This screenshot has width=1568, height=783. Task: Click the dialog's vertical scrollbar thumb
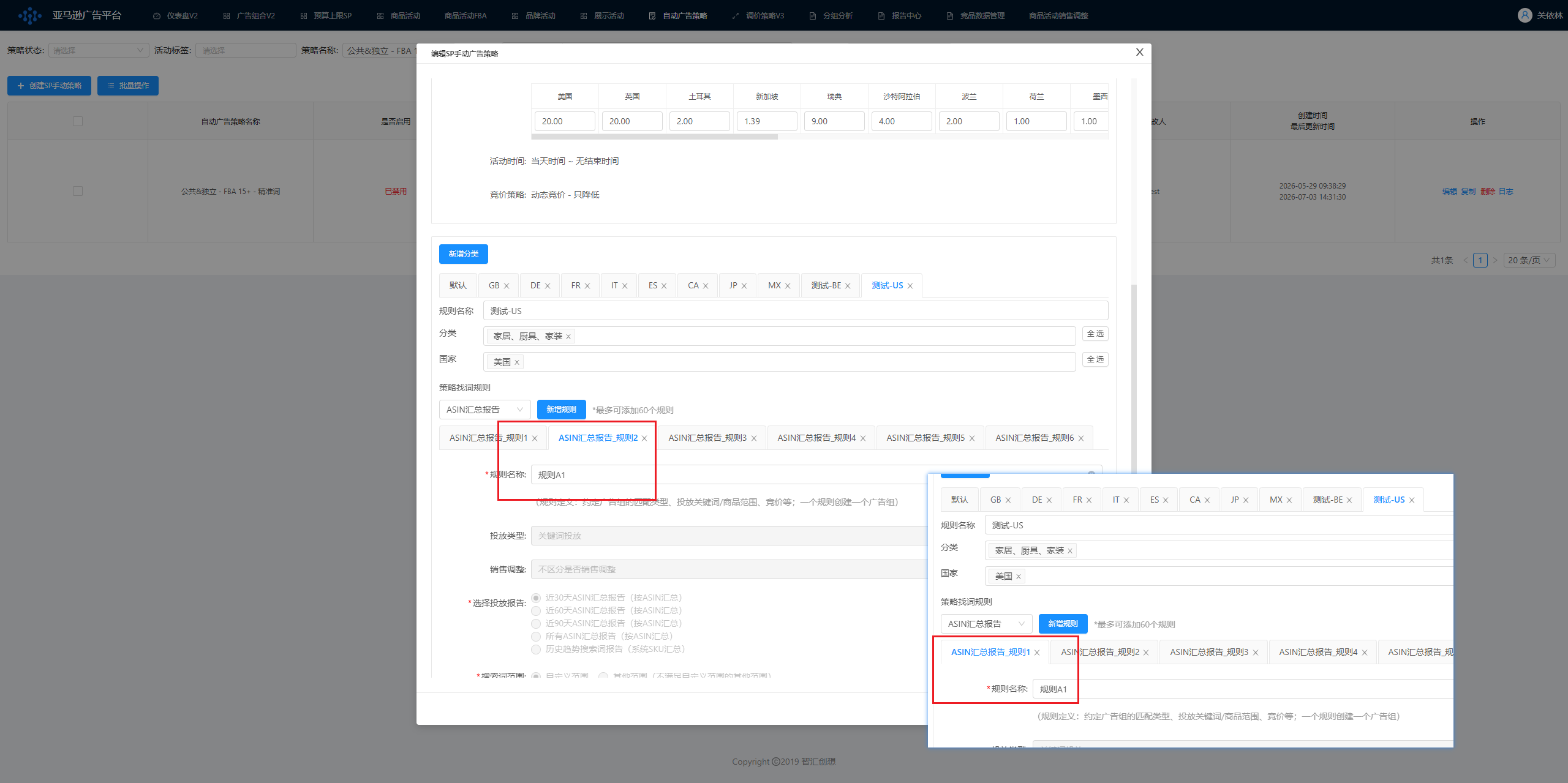tap(1134, 380)
